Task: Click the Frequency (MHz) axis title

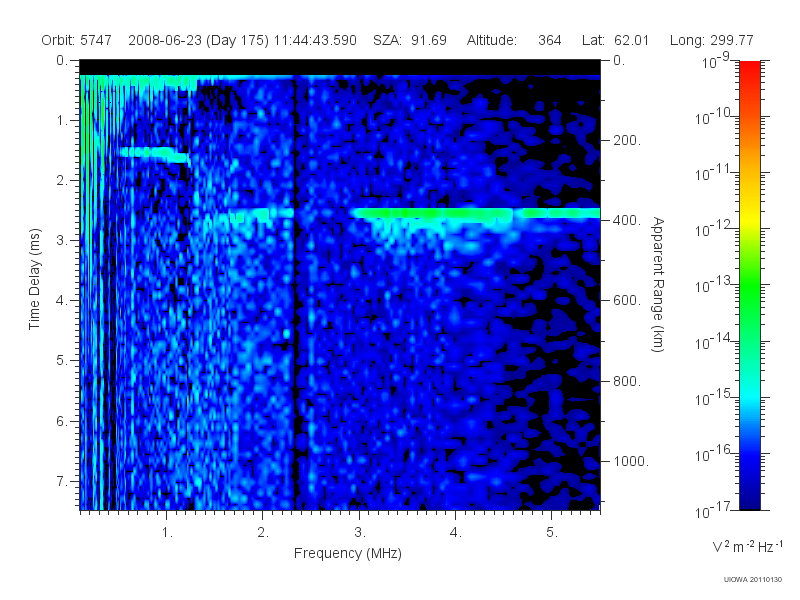Action: tap(347, 553)
